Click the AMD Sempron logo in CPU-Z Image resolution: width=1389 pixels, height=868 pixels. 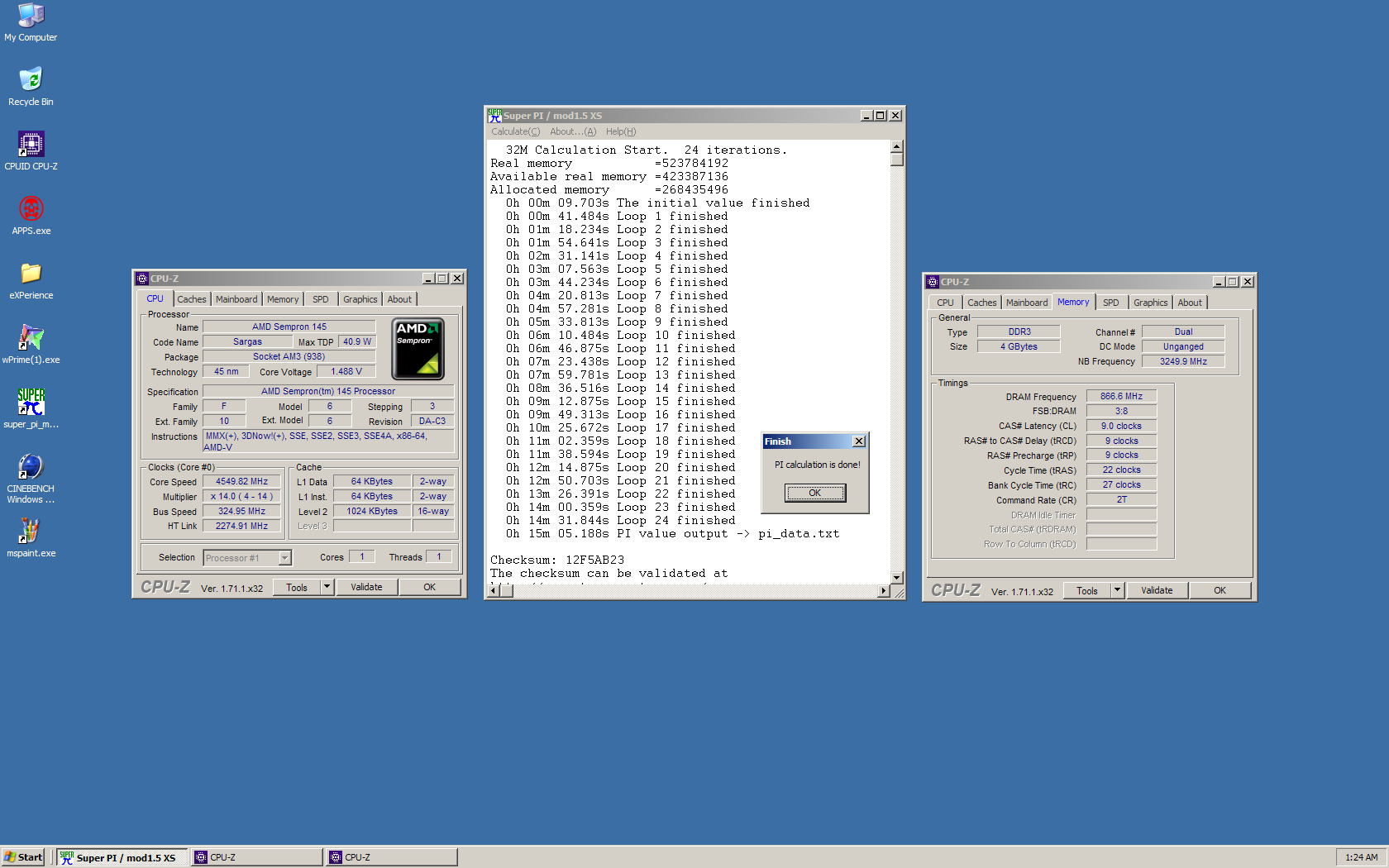[418, 348]
